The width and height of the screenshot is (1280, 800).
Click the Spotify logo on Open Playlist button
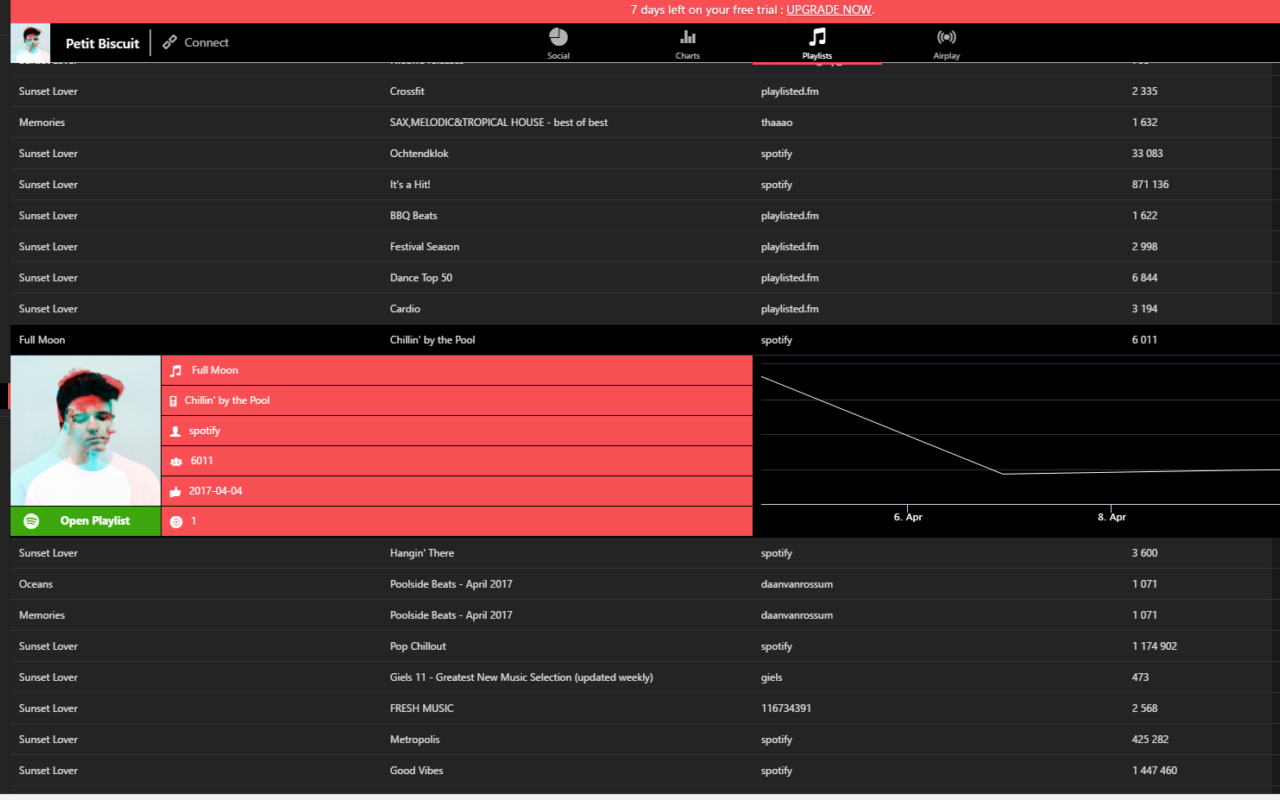[x=31, y=521]
